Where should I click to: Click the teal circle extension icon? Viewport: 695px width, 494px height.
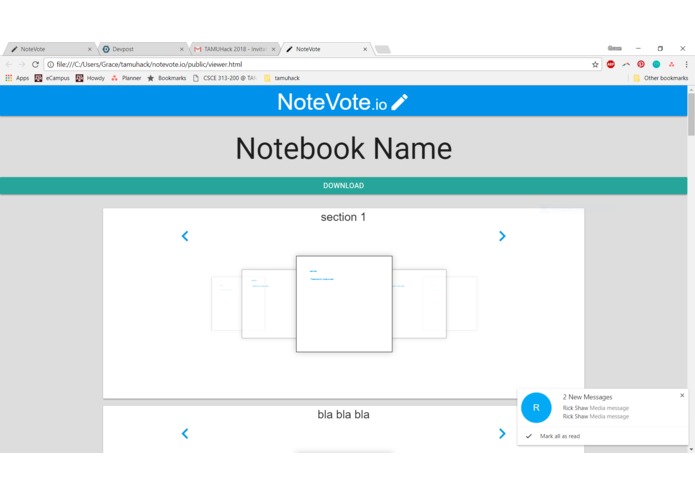coord(656,64)
